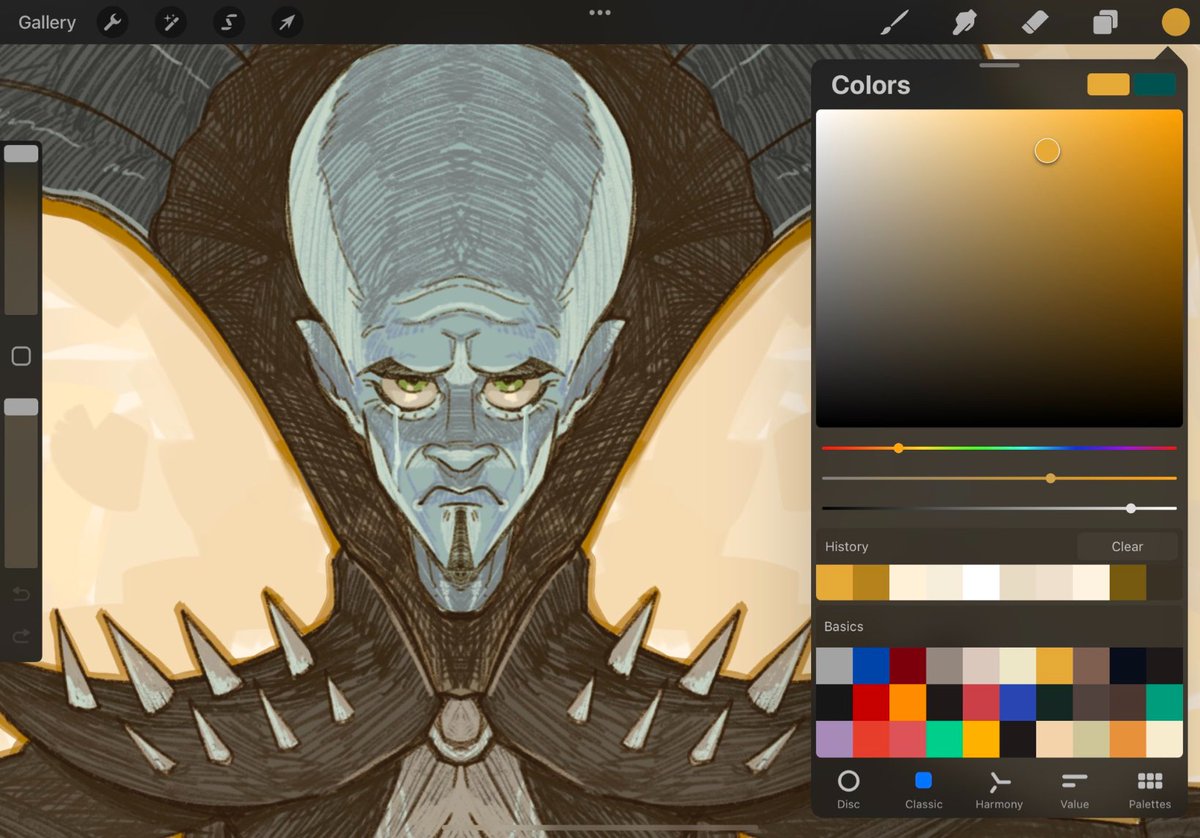Viewport: 1200px width, 838px height.
Task: Click the color picker reticle in saturation square
Action: 1047,151
